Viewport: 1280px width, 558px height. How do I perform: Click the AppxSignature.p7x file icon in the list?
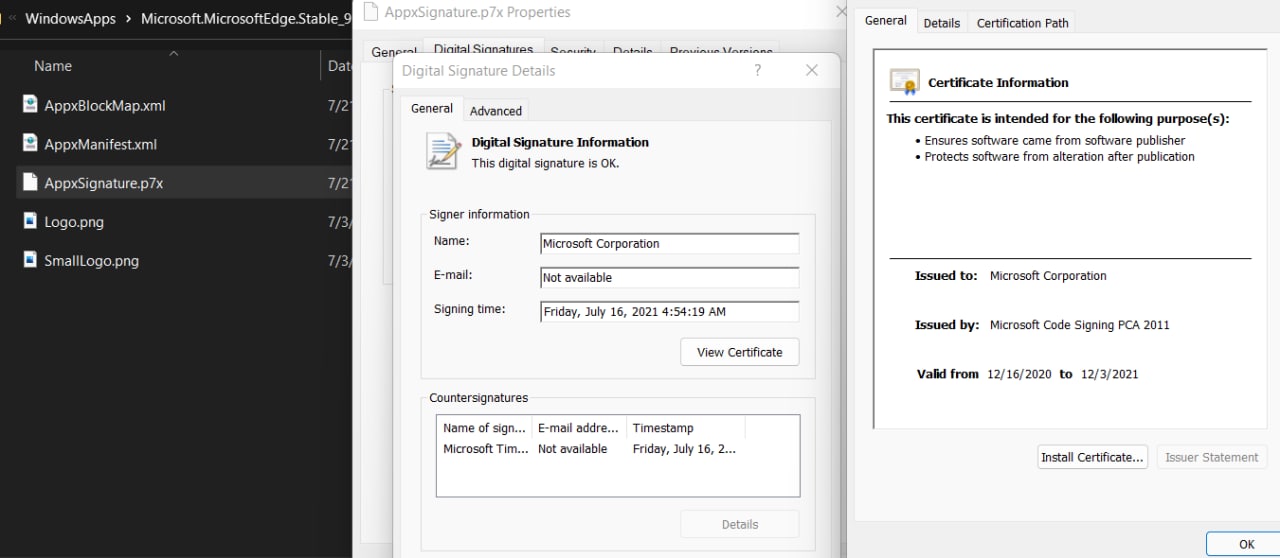tap(30, 183)
